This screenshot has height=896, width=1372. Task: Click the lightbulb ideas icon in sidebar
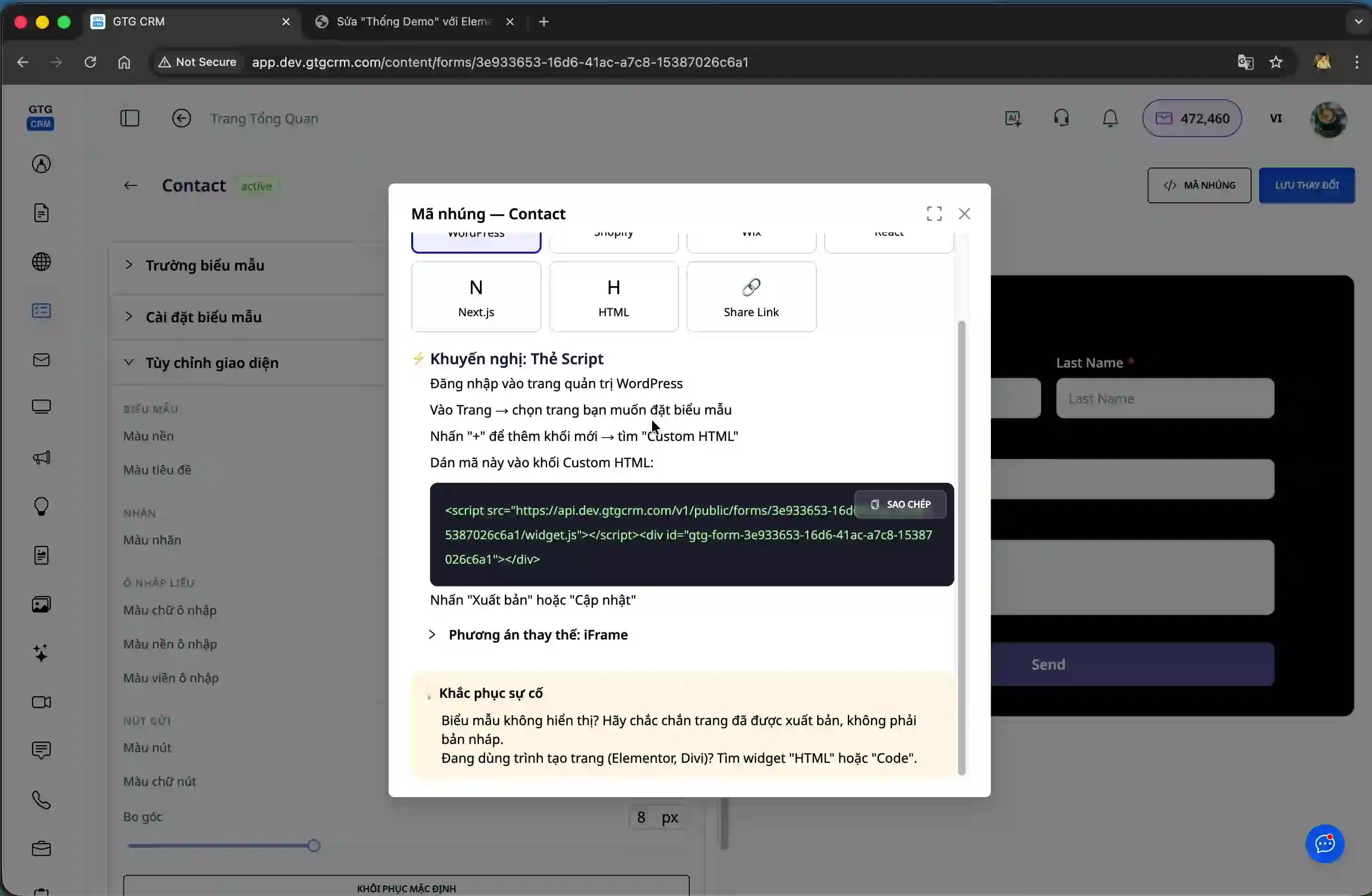[41, 507]
